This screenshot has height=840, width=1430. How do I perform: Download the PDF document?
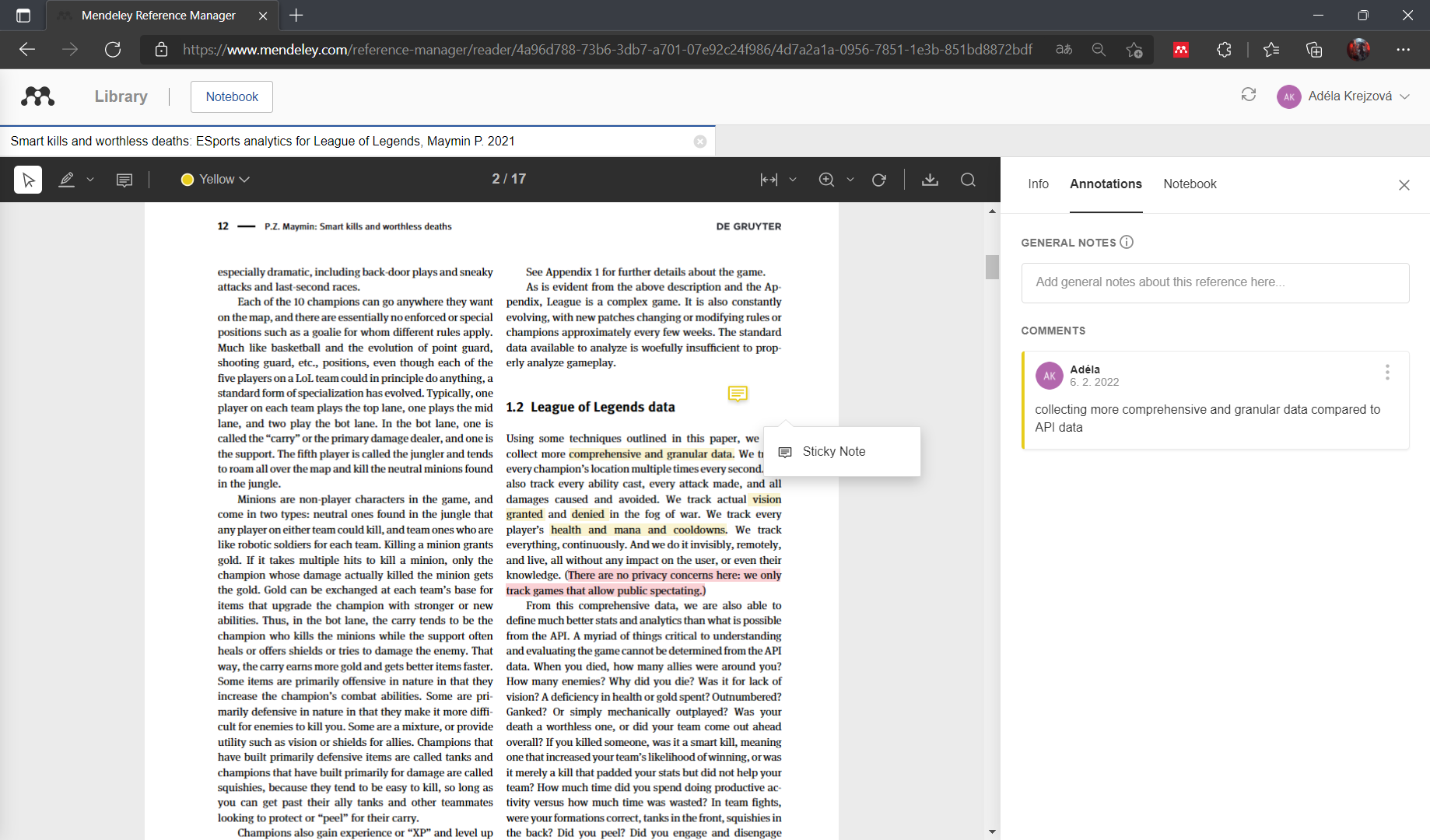point(930,180)
